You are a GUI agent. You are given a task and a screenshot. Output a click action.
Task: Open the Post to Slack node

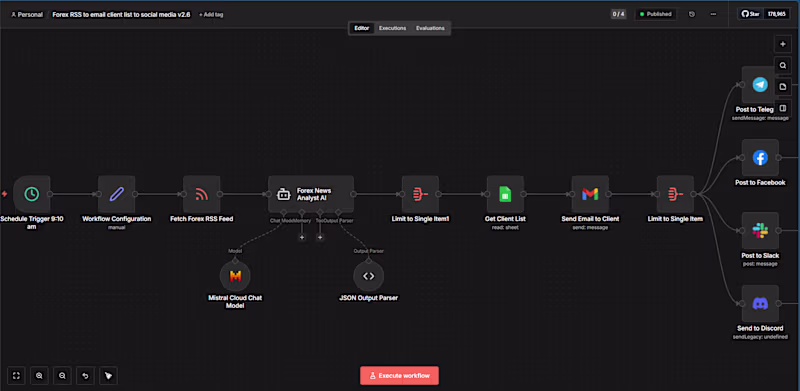(760, 230)
